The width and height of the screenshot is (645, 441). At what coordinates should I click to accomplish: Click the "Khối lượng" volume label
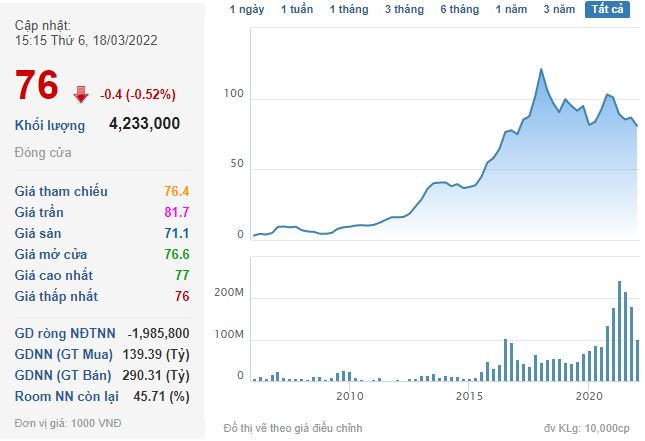(x=50, y=125)
